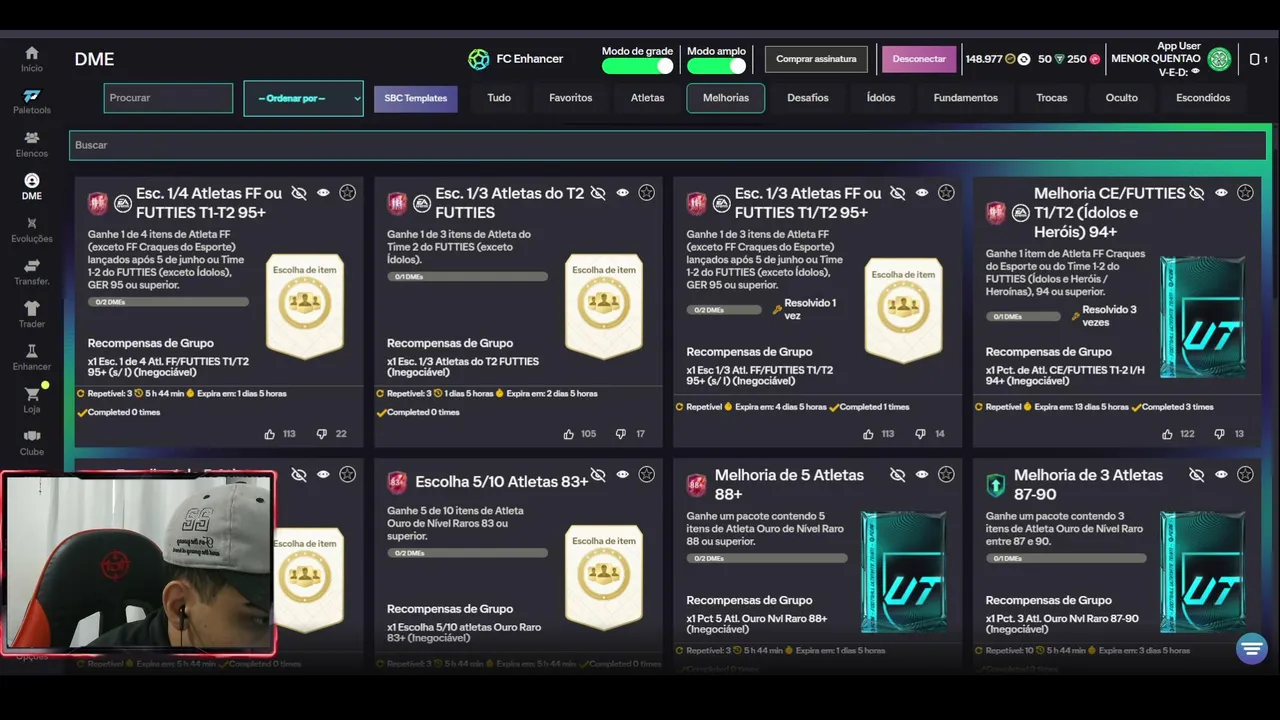View the Oculto tab
Viewport: 1280px width, 720px height.
[x=1122, y=98]
